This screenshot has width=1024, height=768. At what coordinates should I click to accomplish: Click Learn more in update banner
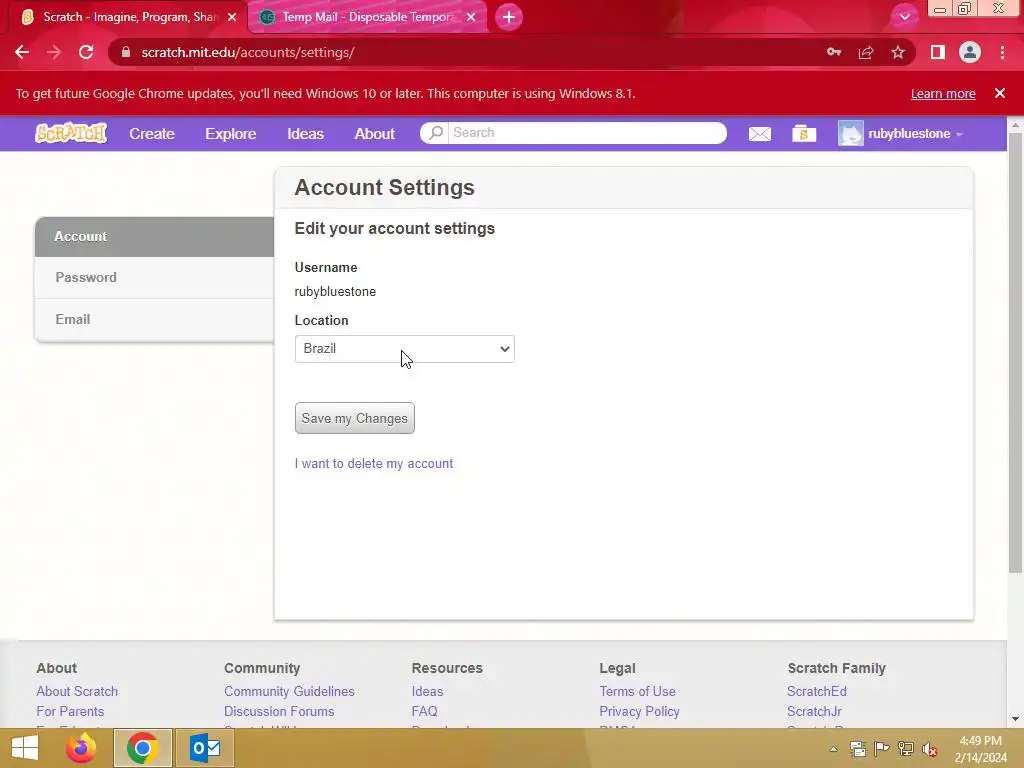click(943, 93)
